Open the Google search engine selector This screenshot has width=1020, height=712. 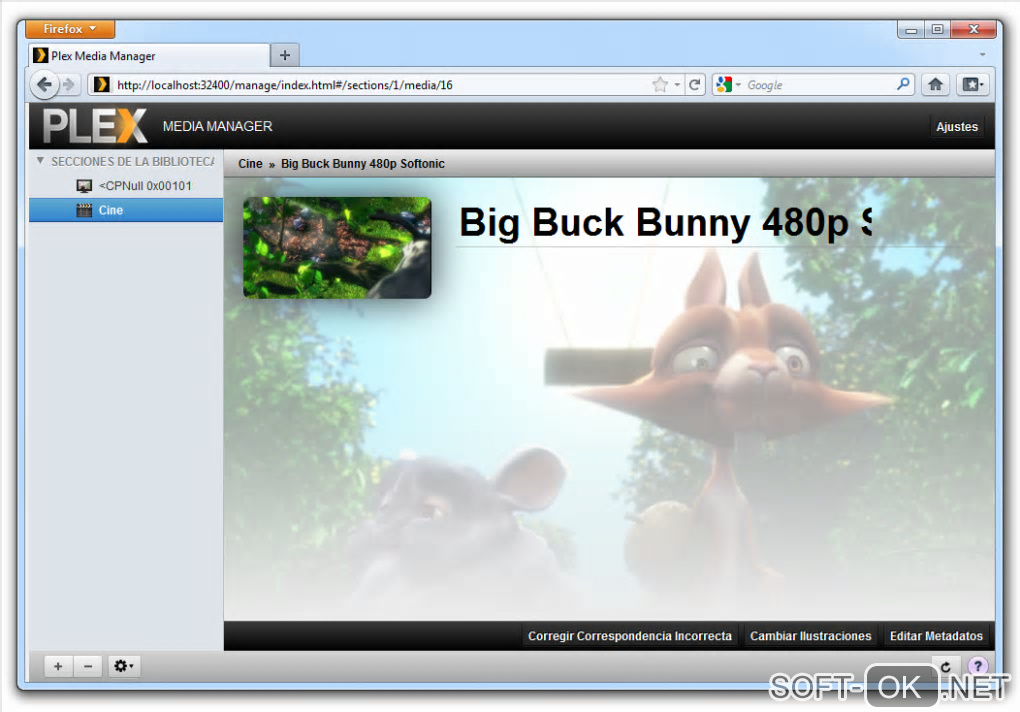(729, 85)
